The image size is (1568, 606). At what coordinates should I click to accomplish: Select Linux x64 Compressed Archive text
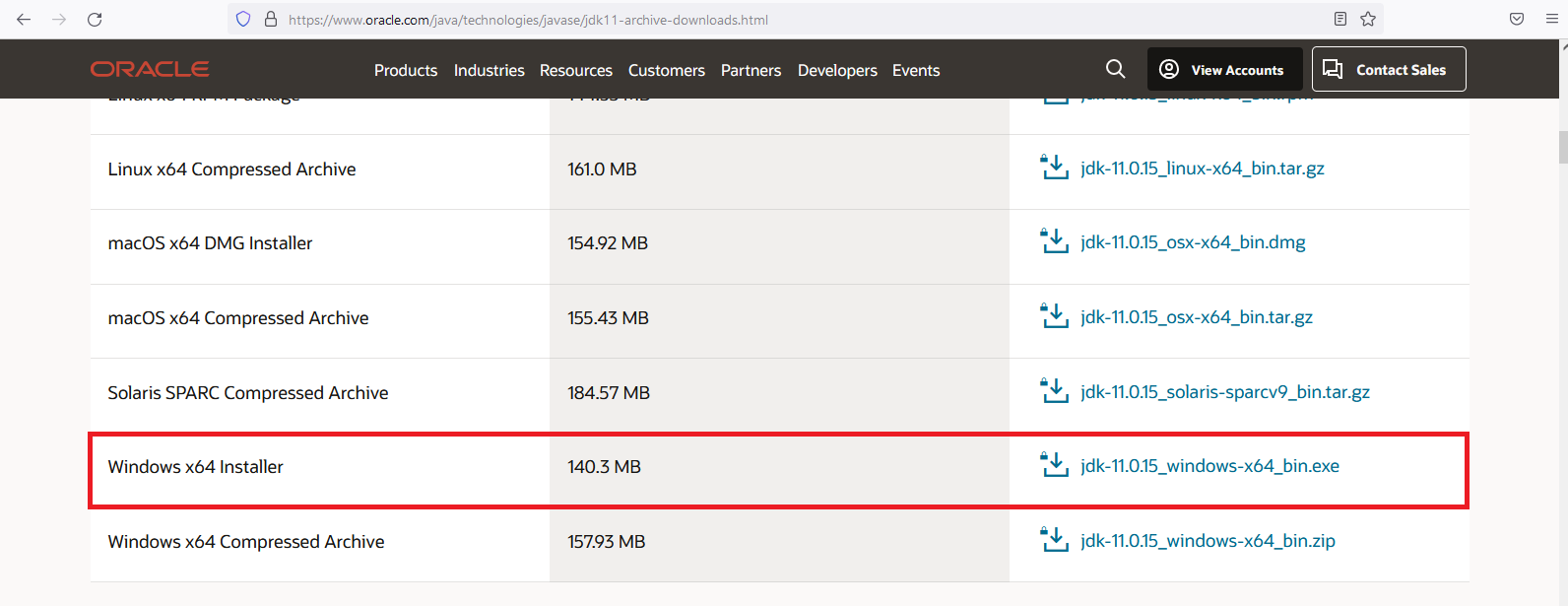231,169
